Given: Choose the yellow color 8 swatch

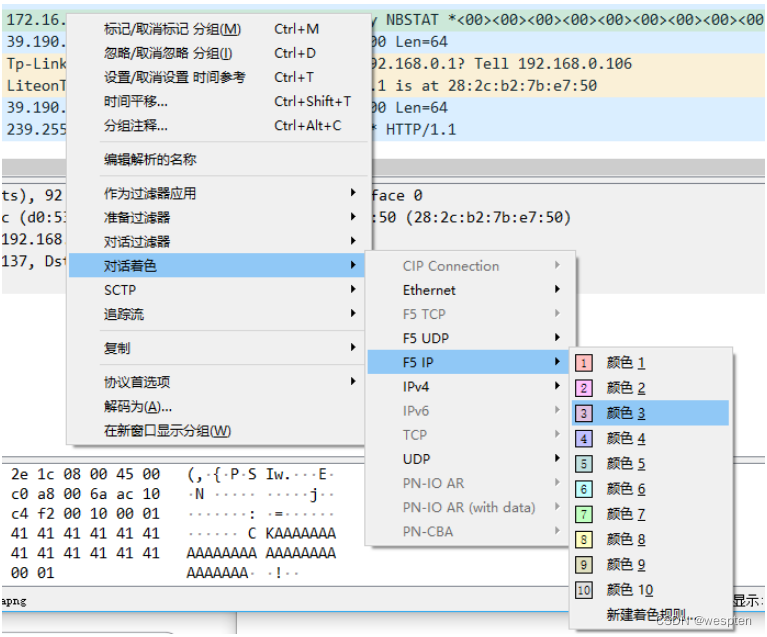Looking at the screenshot, I should [x=584, y=540].
